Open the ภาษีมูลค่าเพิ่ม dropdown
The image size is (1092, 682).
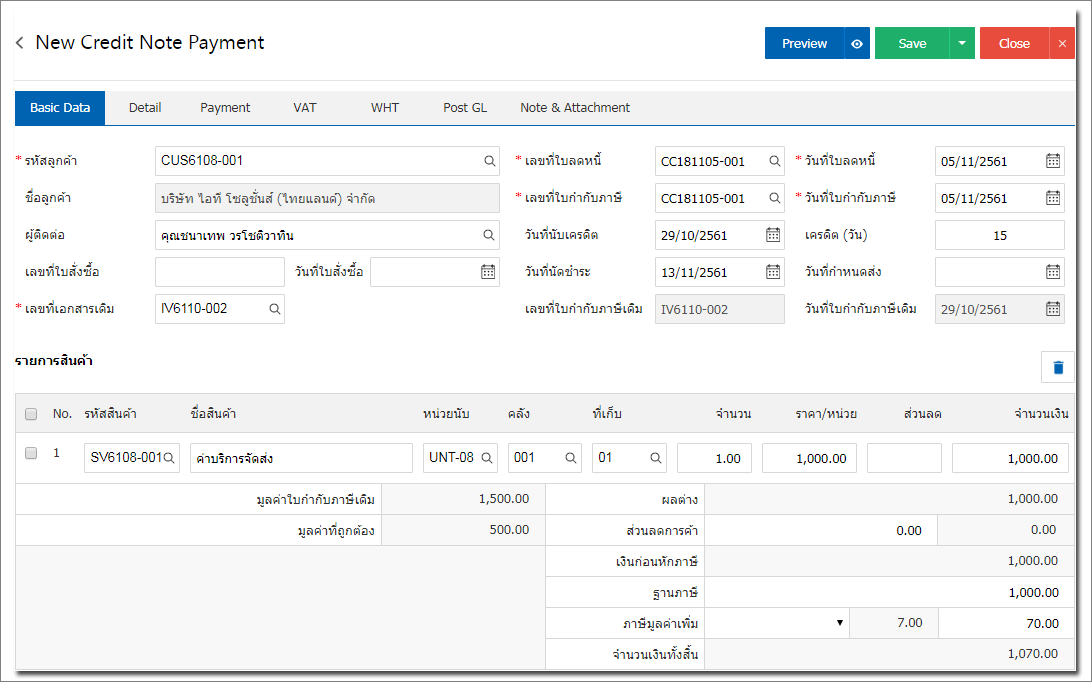(x=777, y=623)
